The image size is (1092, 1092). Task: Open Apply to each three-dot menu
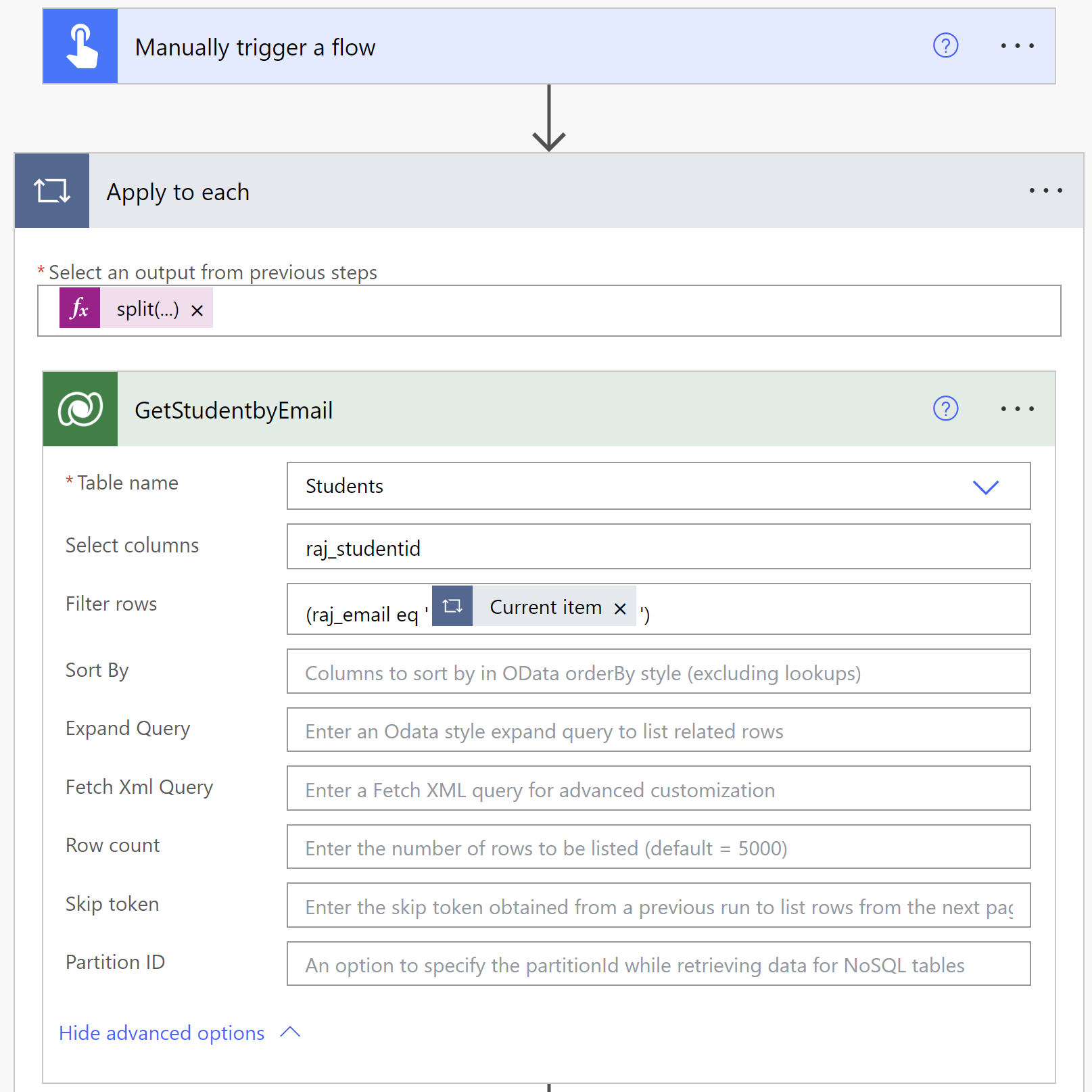coord(1045,191)
